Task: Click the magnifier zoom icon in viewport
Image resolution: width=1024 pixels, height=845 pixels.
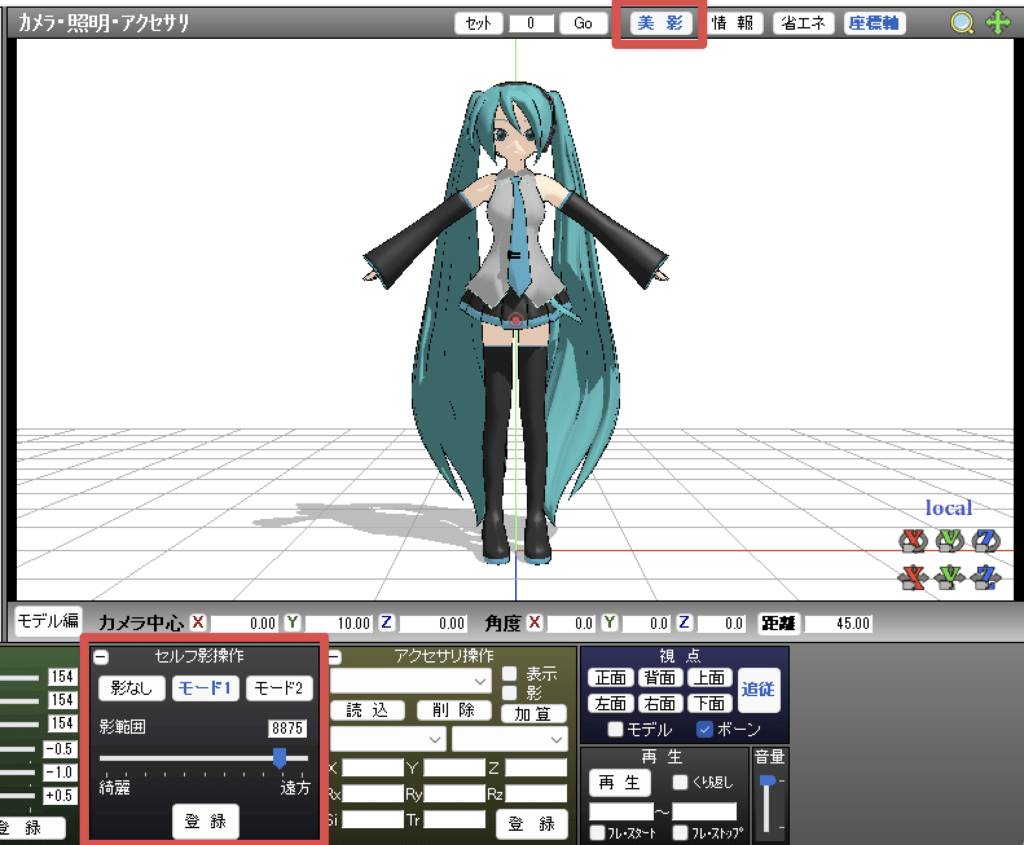Action: pos(962,24)
